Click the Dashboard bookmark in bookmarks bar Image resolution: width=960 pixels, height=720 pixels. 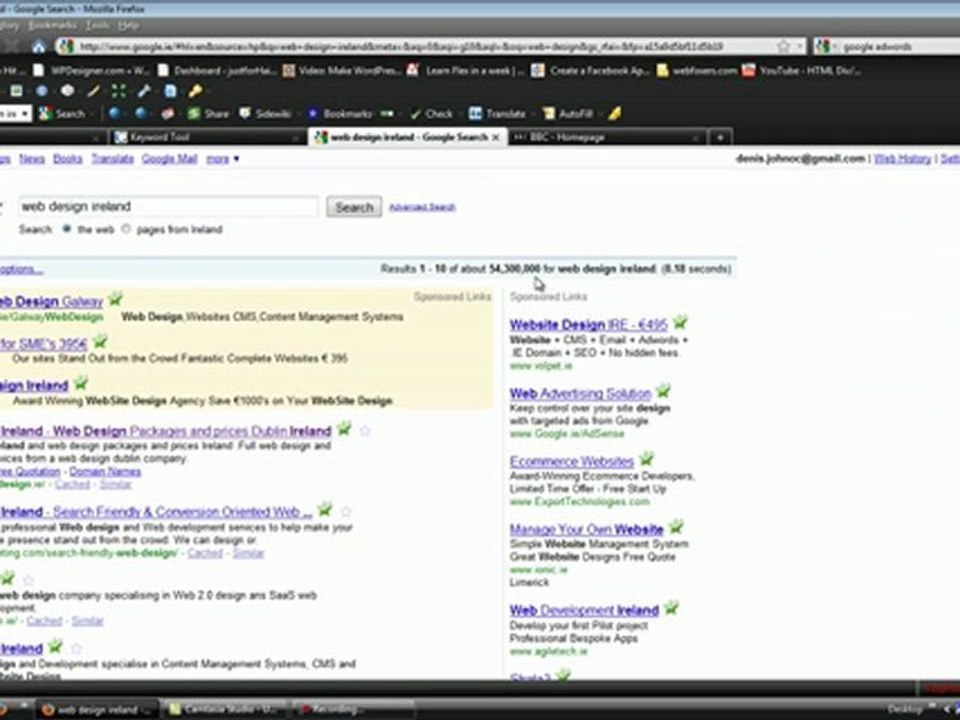(217, 70)
